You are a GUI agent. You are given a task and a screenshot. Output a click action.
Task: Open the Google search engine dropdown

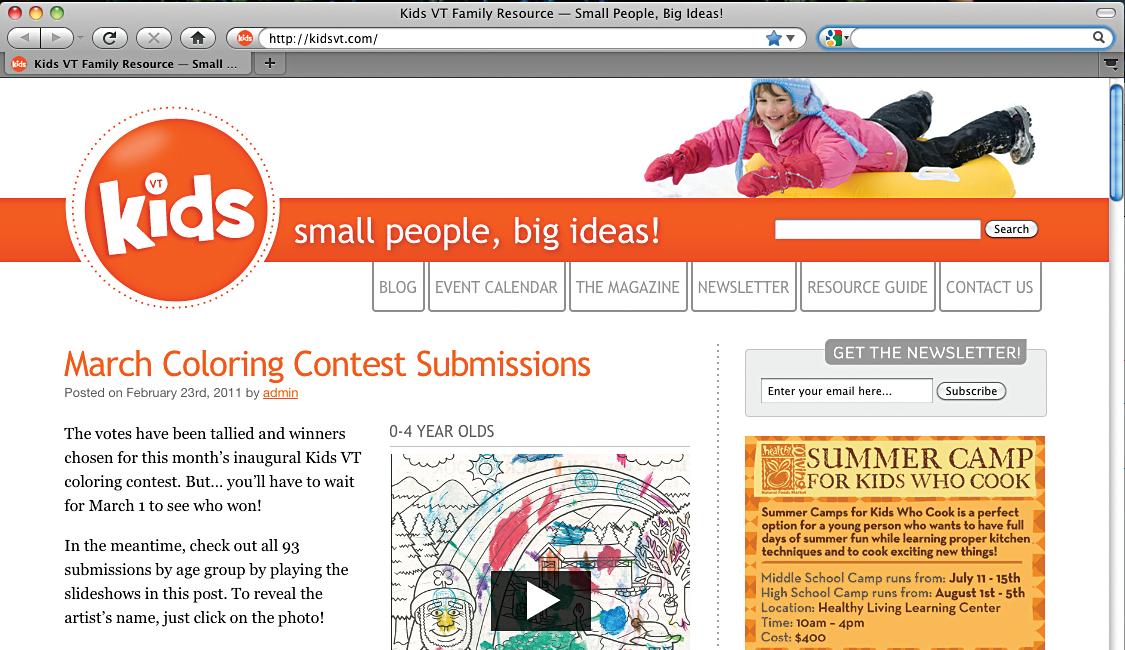tap(835, 38)
